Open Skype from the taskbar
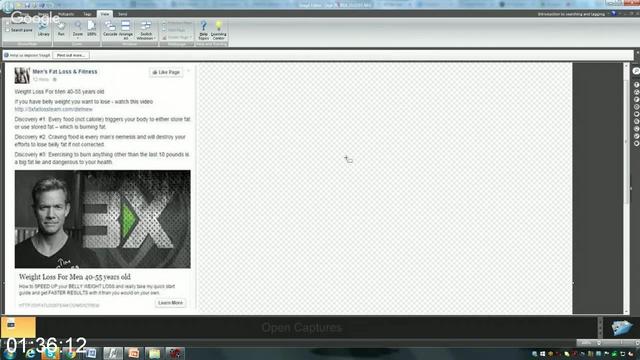Image resolution: width=640 pixels, height=360 pixels. pyautogui.click(x=51, y=354)
